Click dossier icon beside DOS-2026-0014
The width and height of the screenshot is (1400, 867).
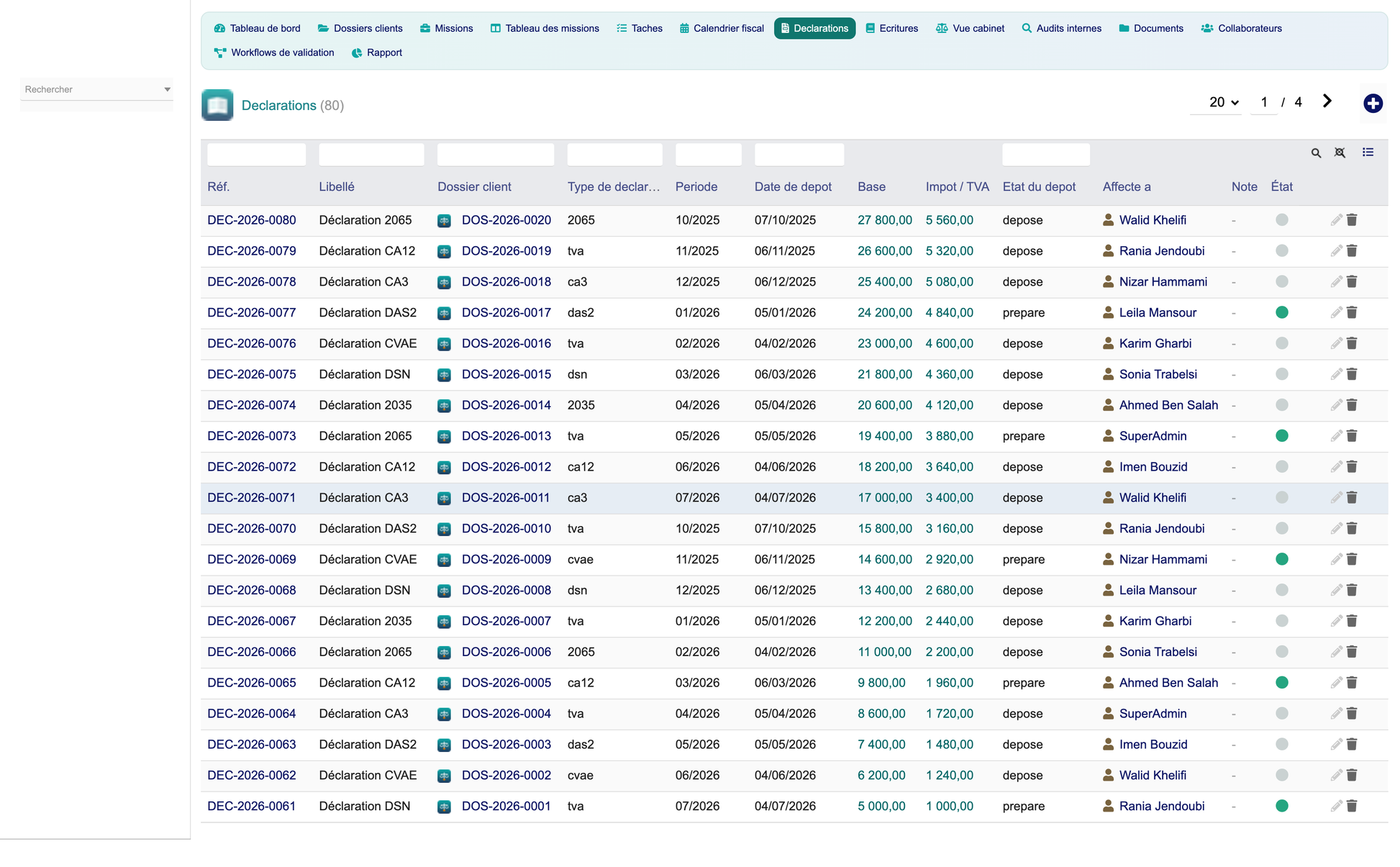(x=445, y=406)
